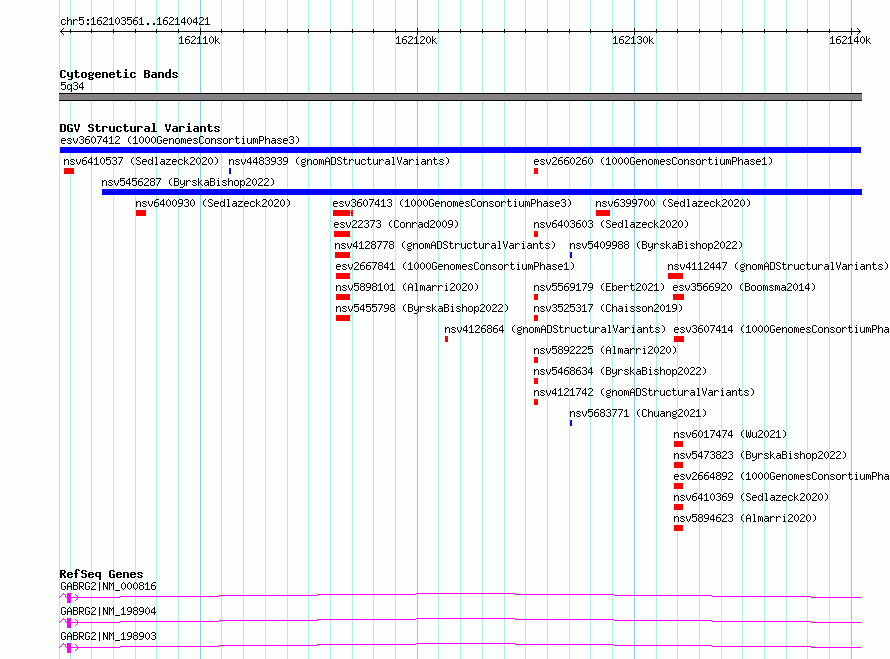Click the Cytogenetic Bands track title

[119, 74]
